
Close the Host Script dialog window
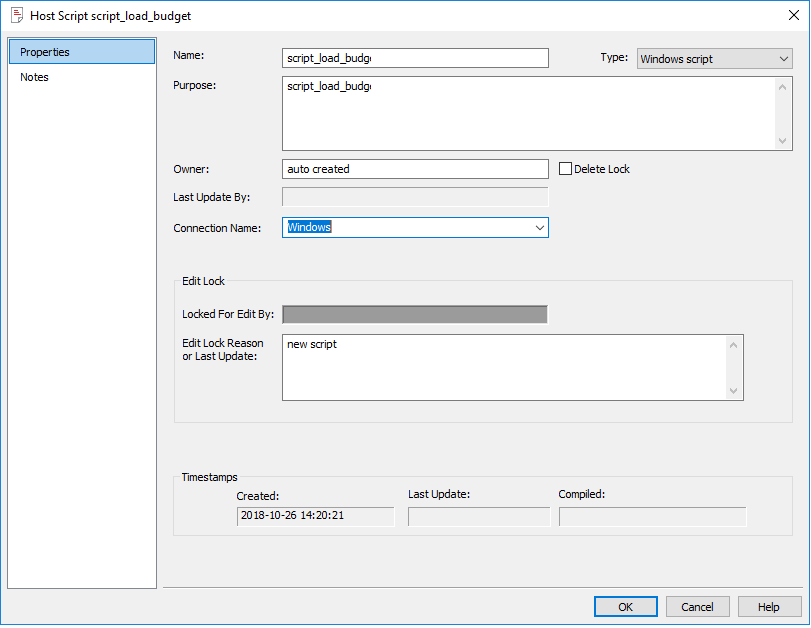pyautogui.click(x=793, y=15)
